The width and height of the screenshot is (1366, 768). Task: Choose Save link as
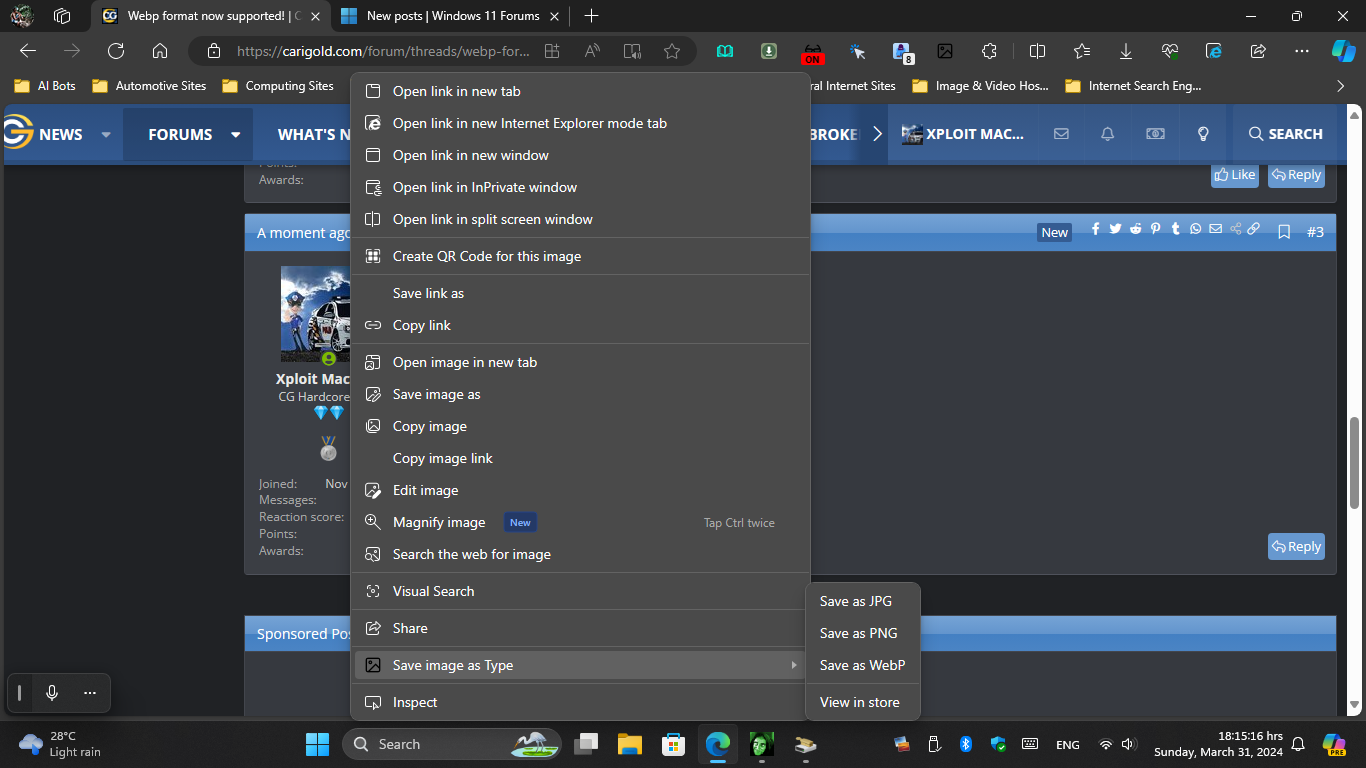click(580, 293)
